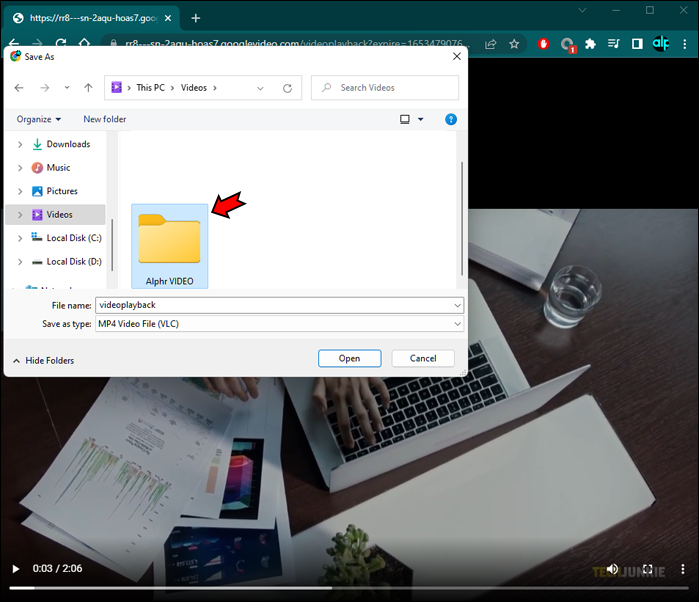
Task: Expand the Downloads tree node
Action: coord(20,144)
